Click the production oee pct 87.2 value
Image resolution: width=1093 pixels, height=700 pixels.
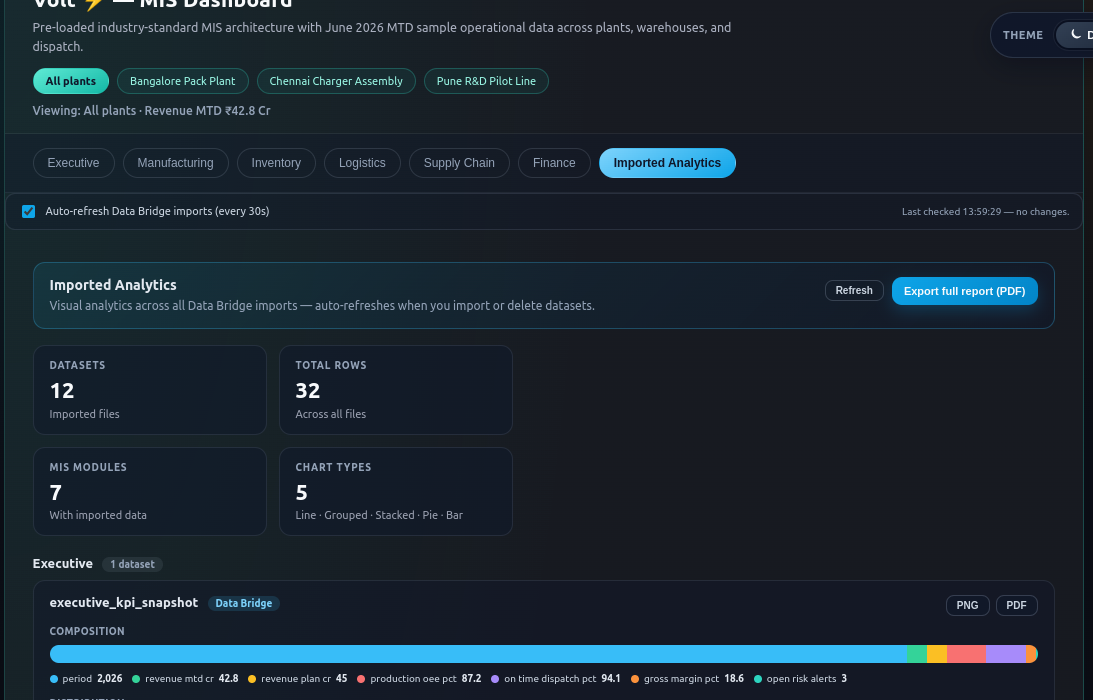(x=471, y=678)
